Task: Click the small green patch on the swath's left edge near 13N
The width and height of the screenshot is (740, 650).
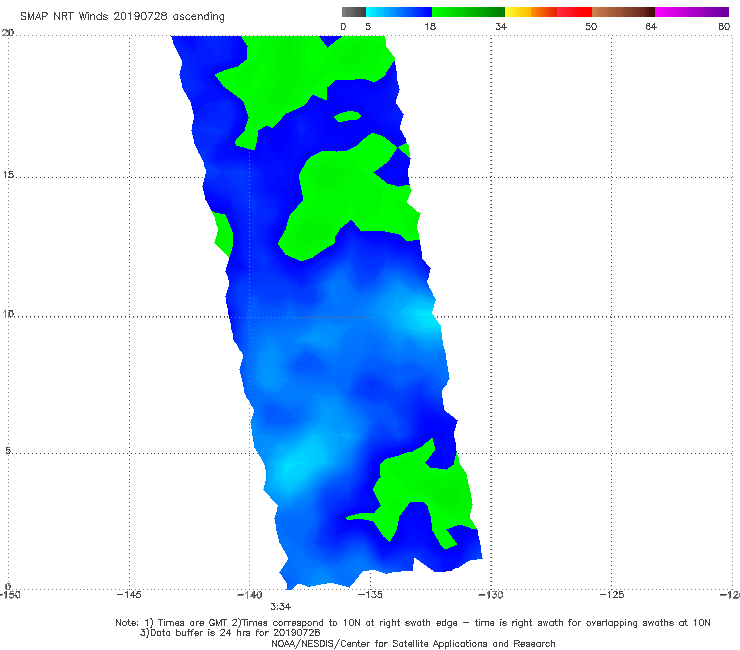Action: pos(224,234)
